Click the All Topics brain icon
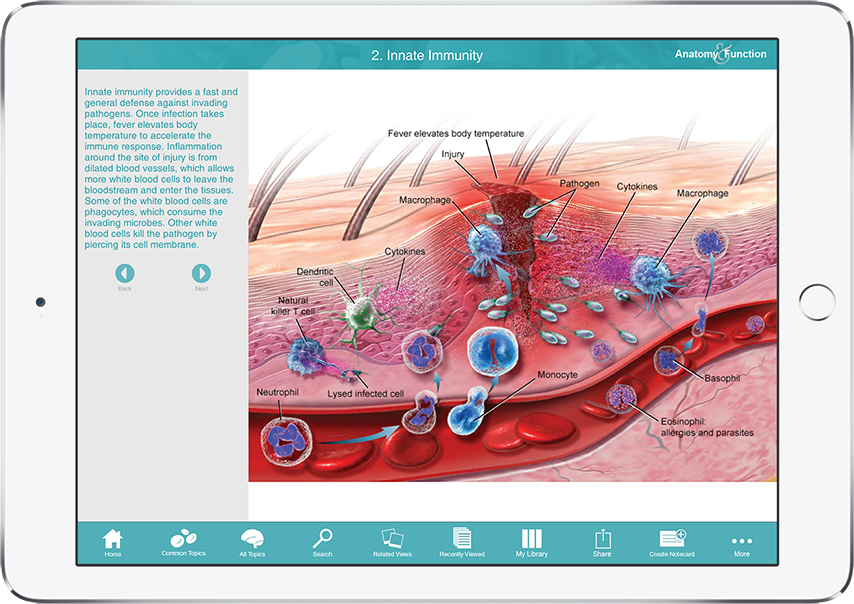Screen dimensions: 854x604 click(252, 540)
